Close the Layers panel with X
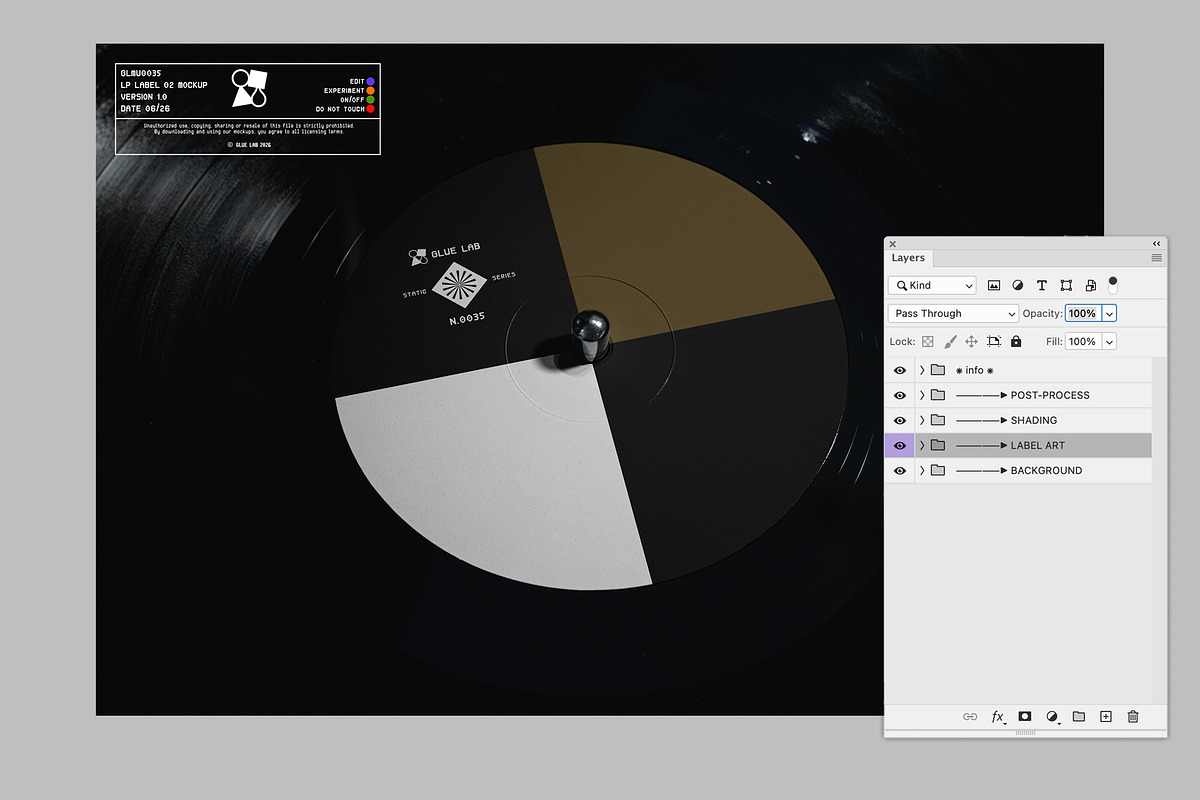The height and width of the screenshot is (800, 1200). pos(893,243)
